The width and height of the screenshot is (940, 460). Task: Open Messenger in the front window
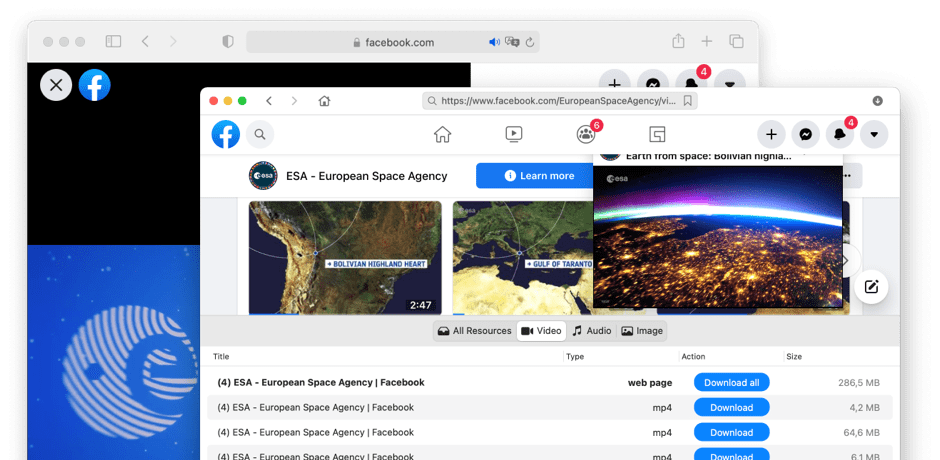(806, 134)
